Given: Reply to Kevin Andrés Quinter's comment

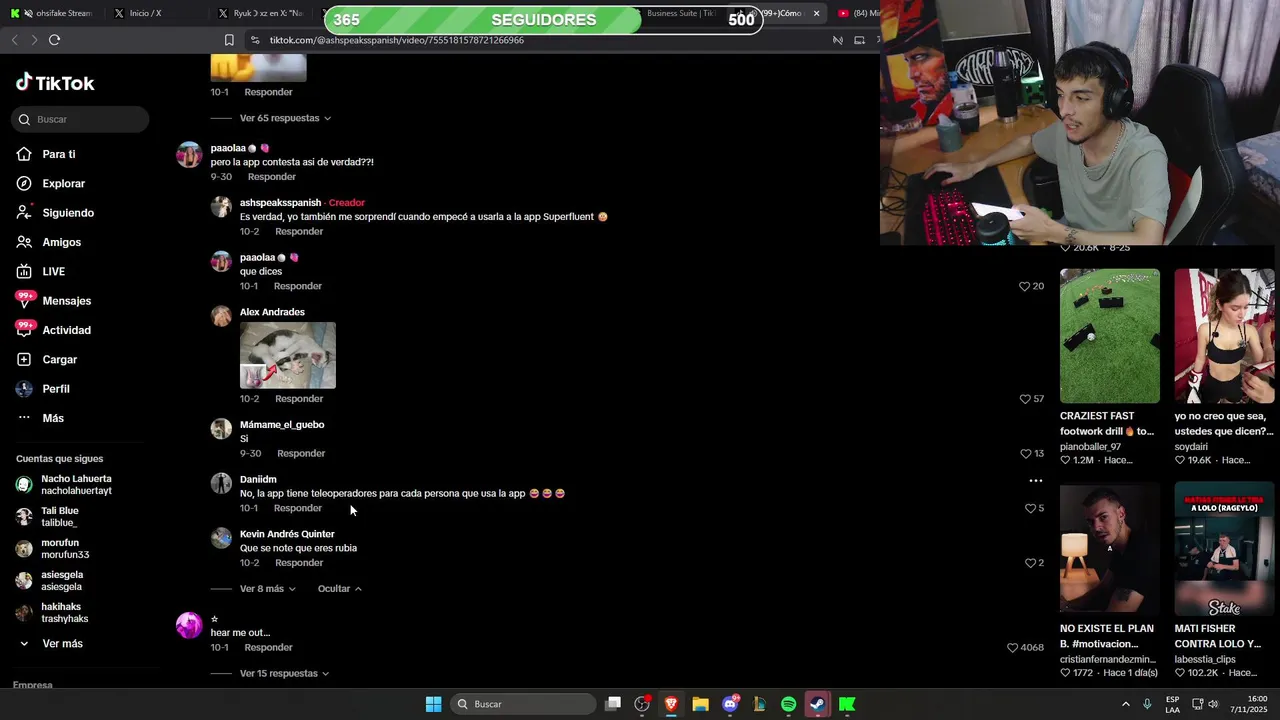Looking at the screenshot, I should pyautogui.click(x=299, y=563).
